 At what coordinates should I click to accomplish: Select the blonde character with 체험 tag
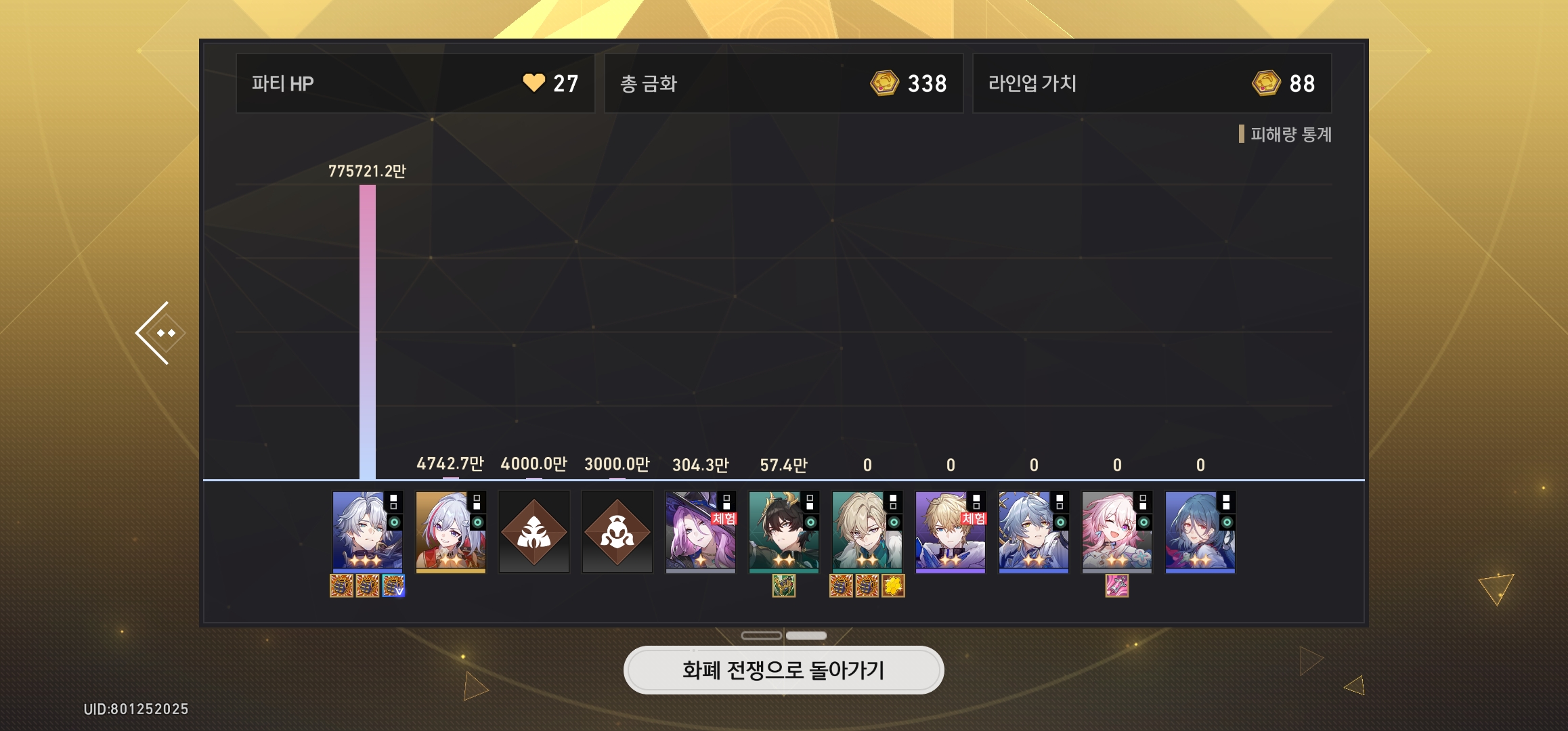point(951,532)
